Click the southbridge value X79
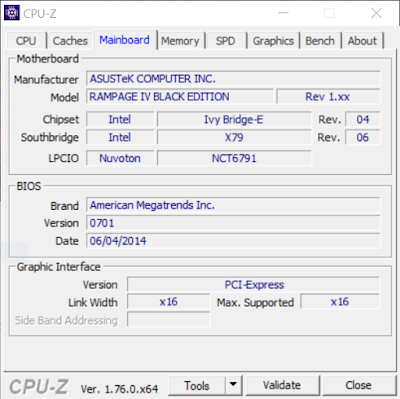Viewport: 400px width, 399px height. (234, 137)
